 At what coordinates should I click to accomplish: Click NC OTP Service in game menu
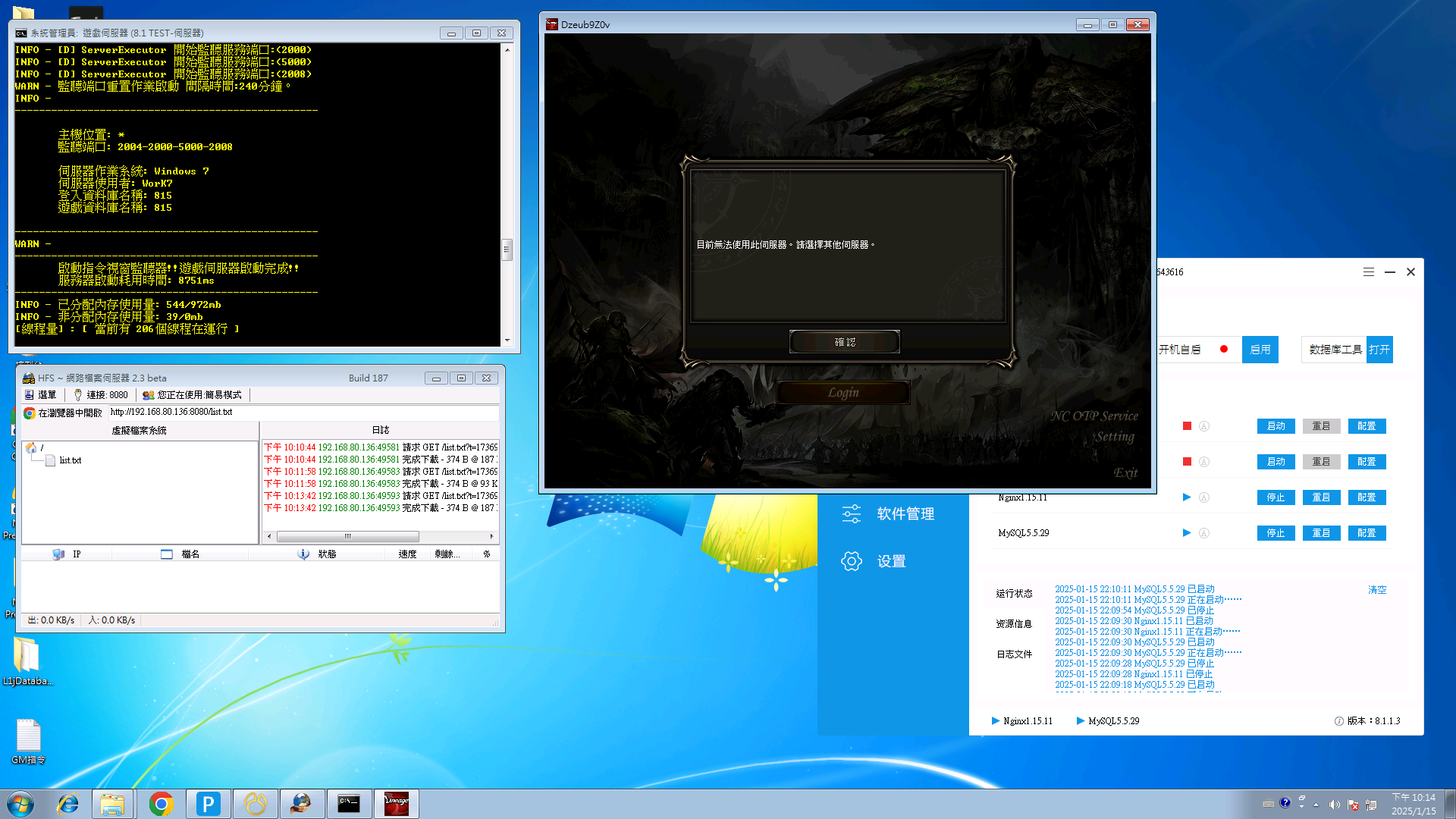1094,416
